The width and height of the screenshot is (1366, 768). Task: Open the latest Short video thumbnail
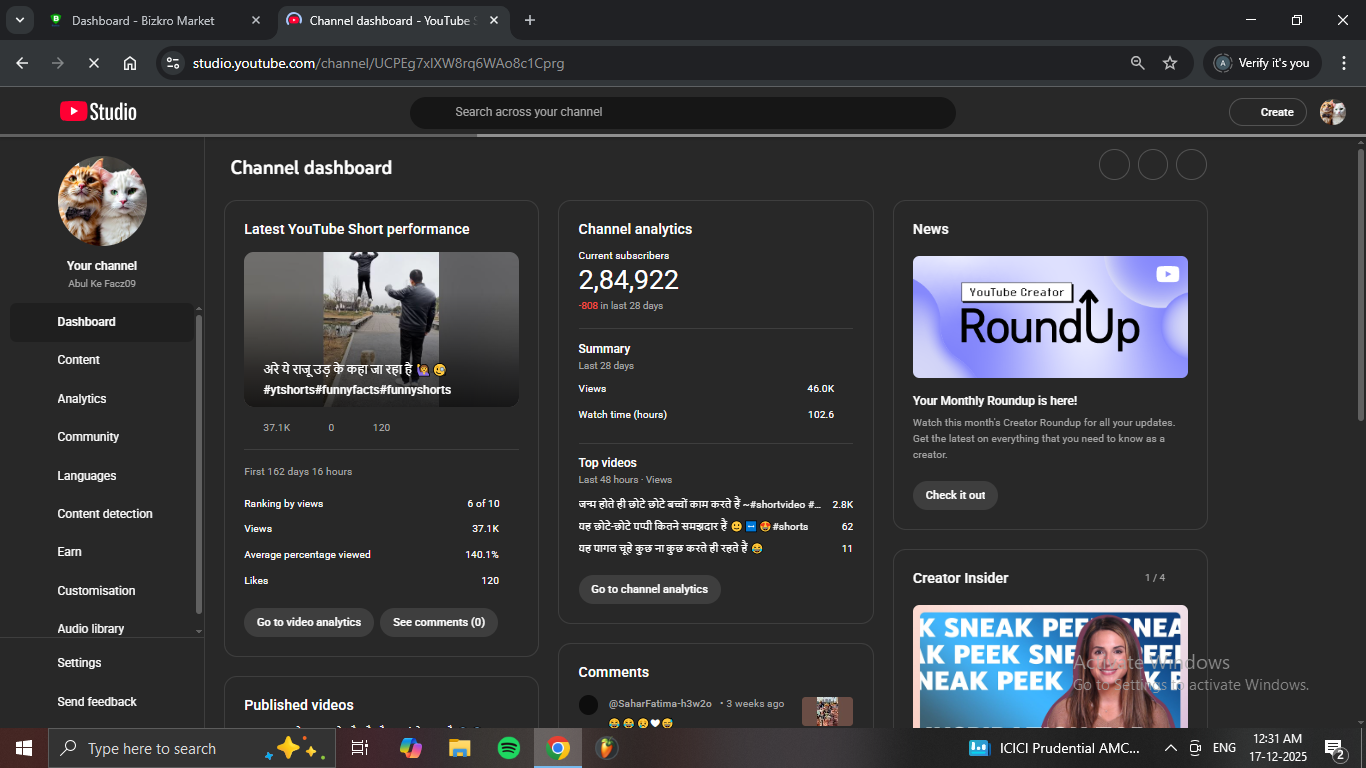pos(381,329)
